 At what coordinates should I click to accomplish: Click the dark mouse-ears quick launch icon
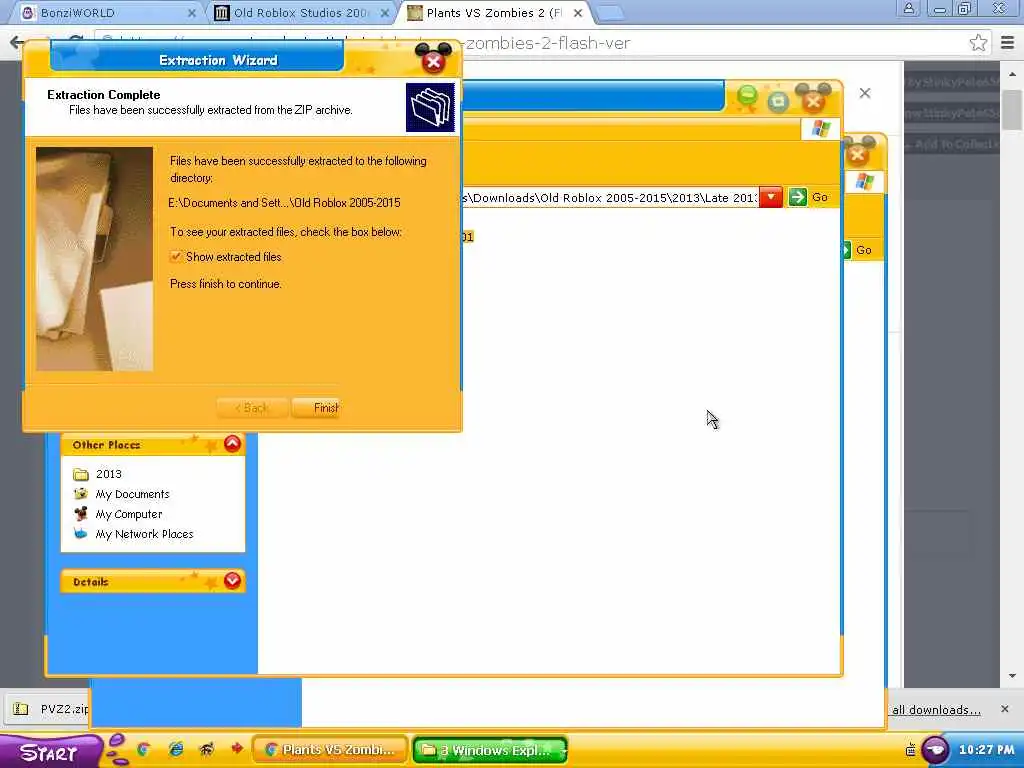tap(207, 750)
